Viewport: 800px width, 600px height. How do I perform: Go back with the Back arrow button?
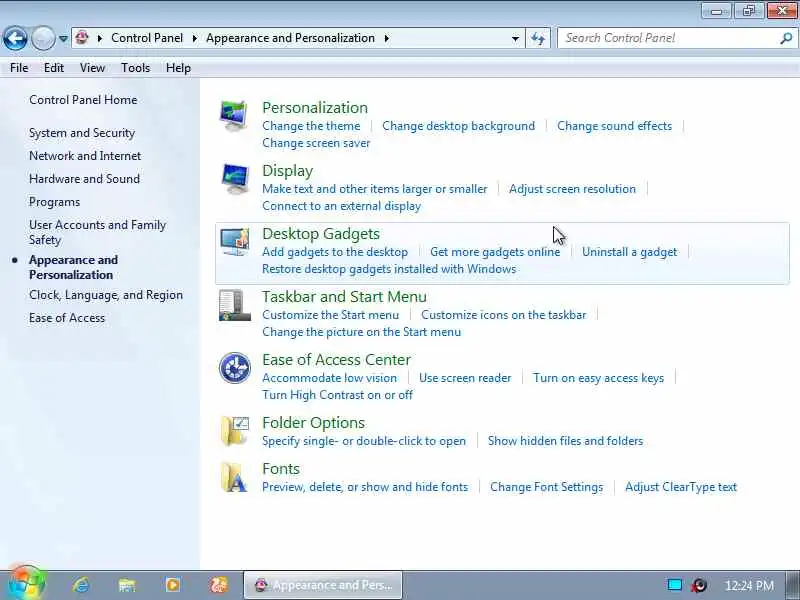point(15,38)
